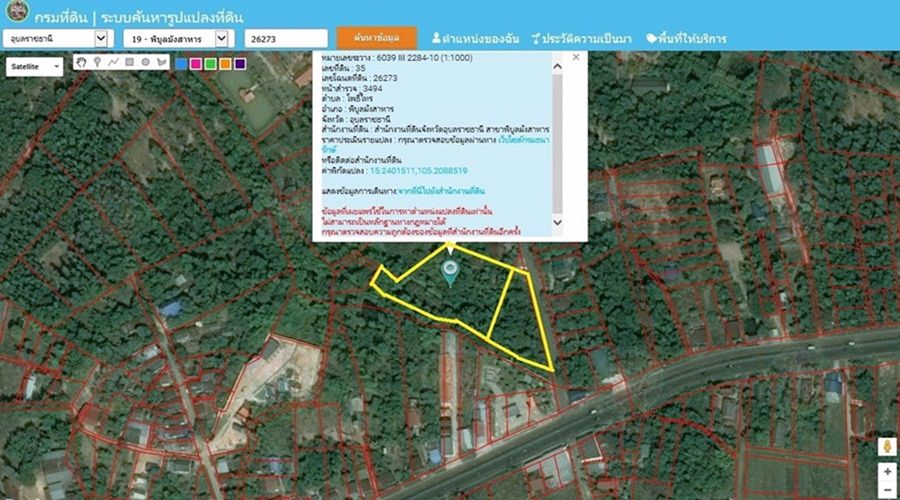Viewport: 900px width, 500px height.
Task: Select the circle drawing tool
Action: coord(146,63)
